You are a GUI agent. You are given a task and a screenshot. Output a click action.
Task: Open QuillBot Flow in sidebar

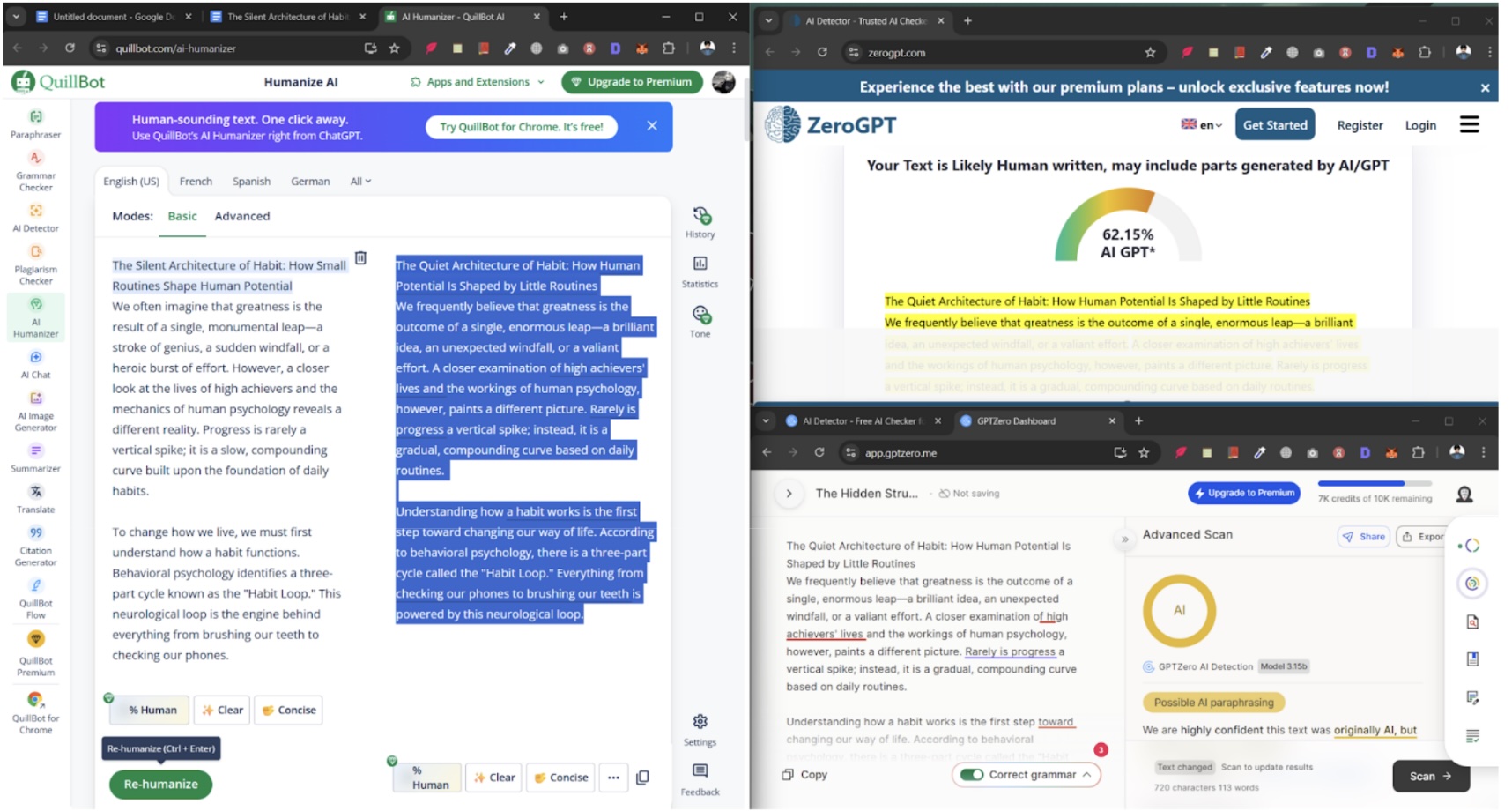pyautogui.click(x=35, y=599)
